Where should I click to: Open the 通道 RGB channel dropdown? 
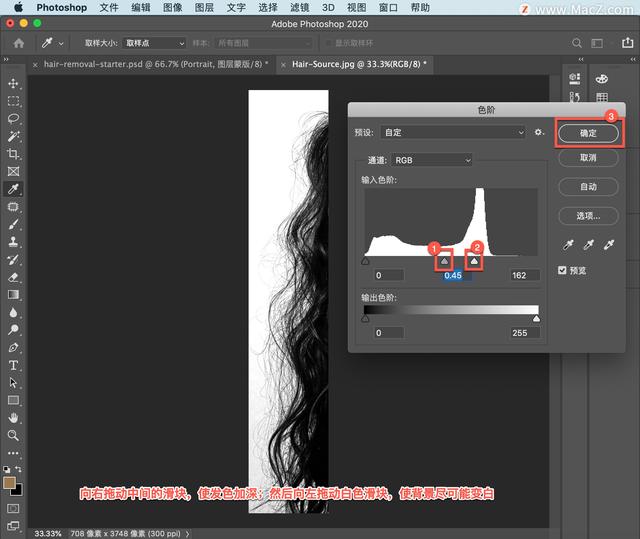432,160
